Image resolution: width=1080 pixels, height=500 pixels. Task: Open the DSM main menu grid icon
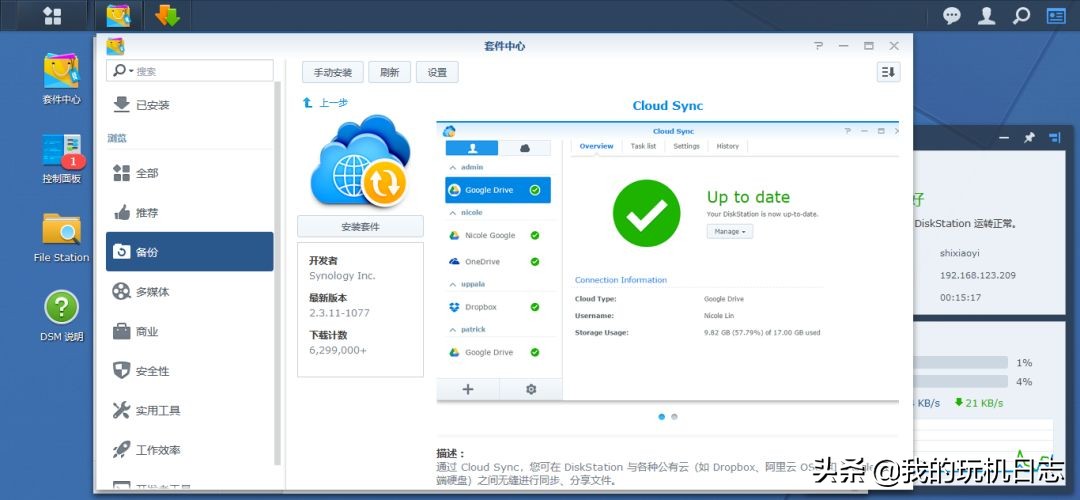pyautogui.click(x=52, y=15)
